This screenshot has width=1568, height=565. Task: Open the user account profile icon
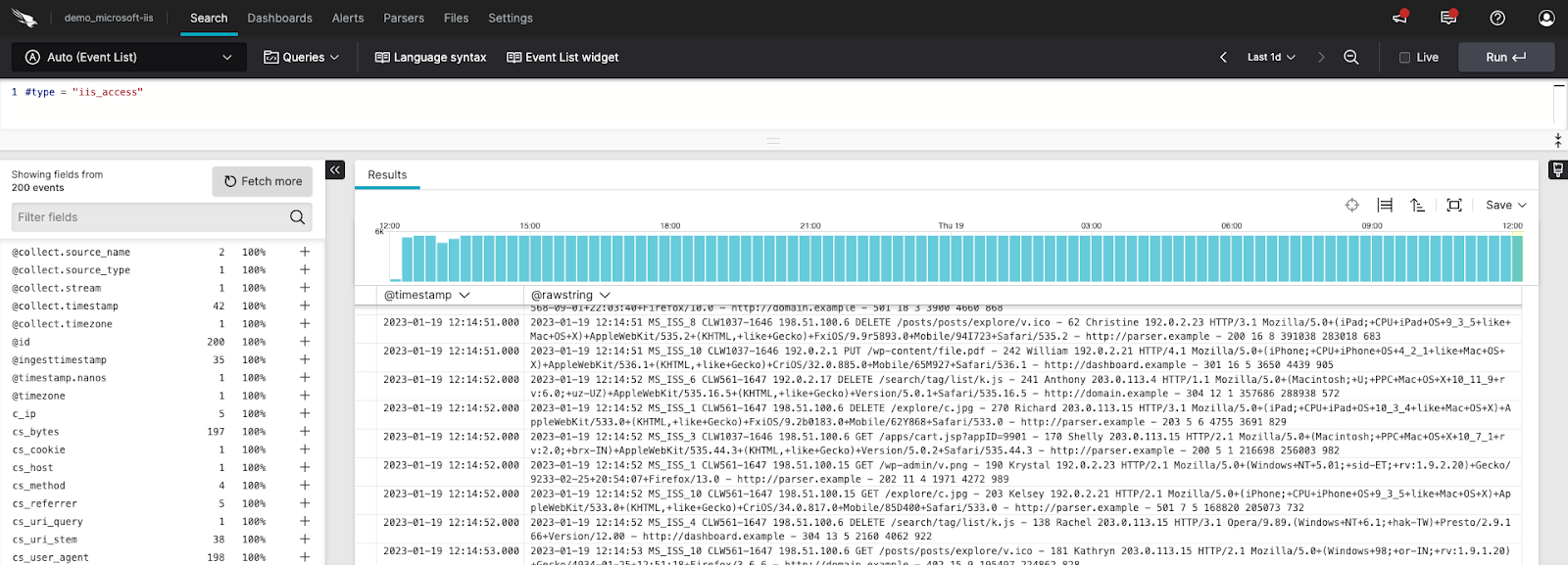(1546, 18)
